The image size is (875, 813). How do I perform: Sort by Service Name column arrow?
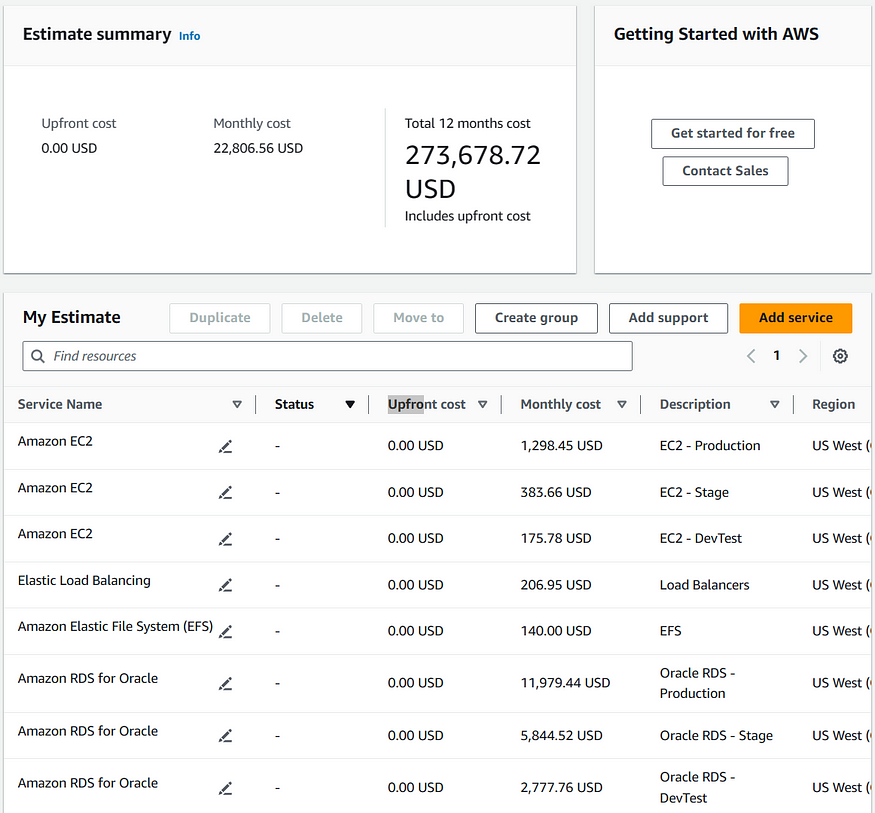tap(237, 405)
